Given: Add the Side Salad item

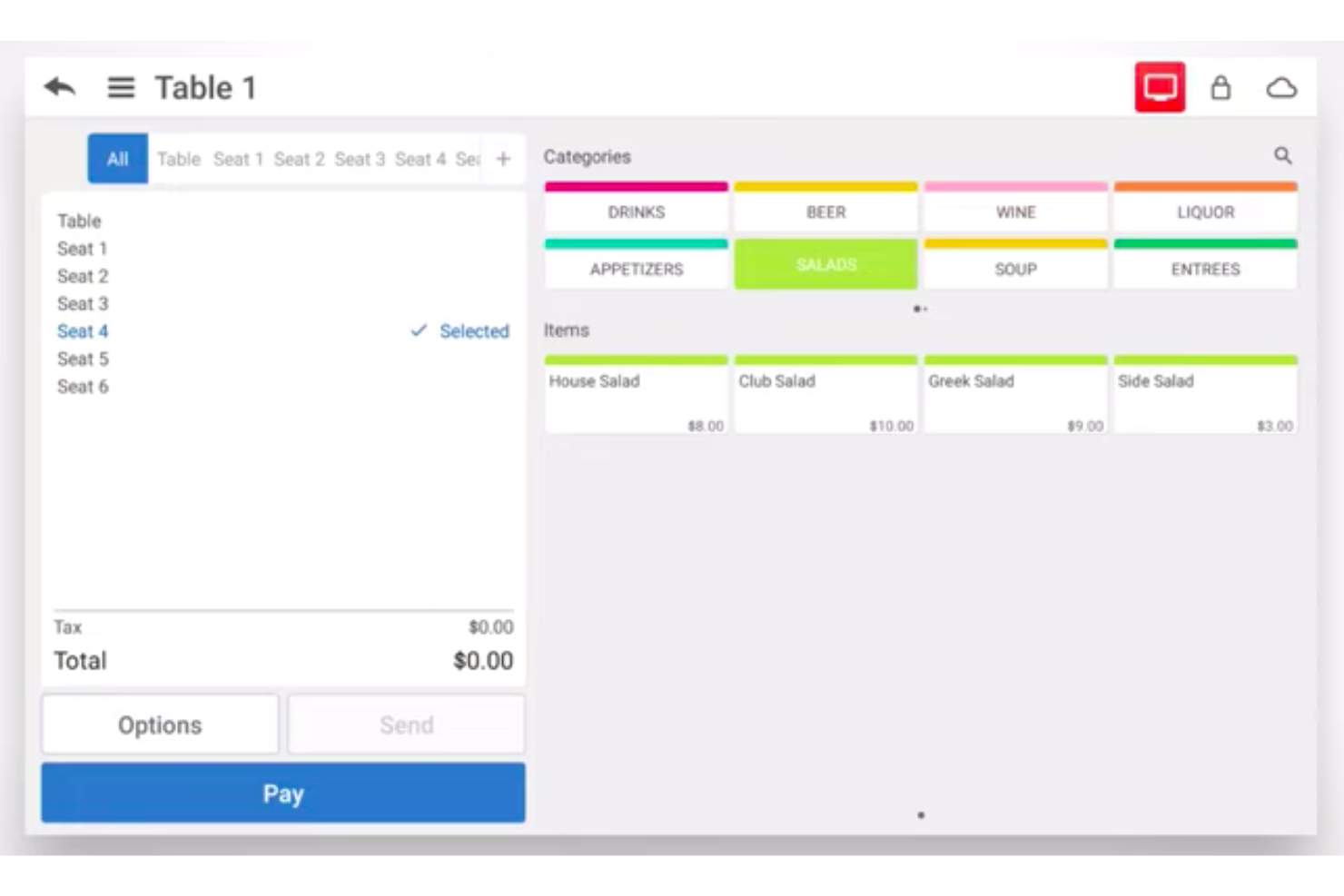Looking at the screenshot, I should click(x=1204, y=395).
